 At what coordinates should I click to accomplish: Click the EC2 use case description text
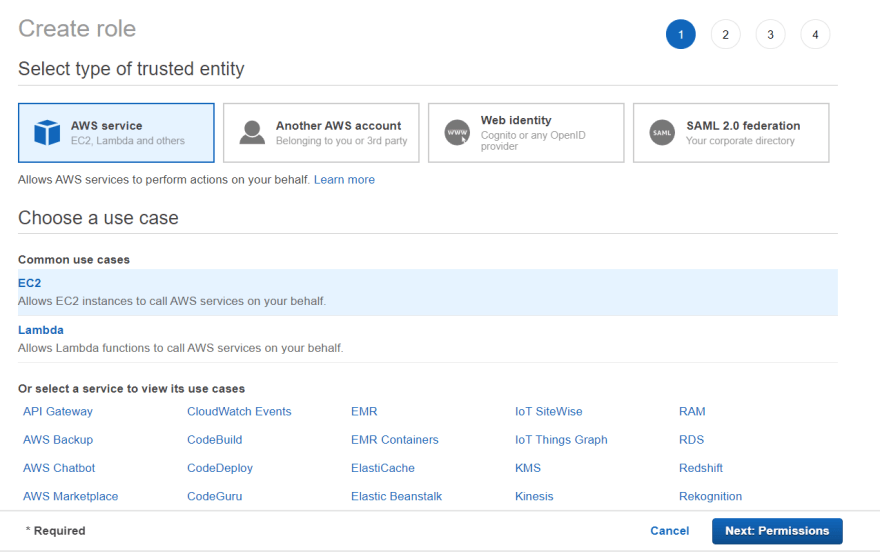pos(172,301)
